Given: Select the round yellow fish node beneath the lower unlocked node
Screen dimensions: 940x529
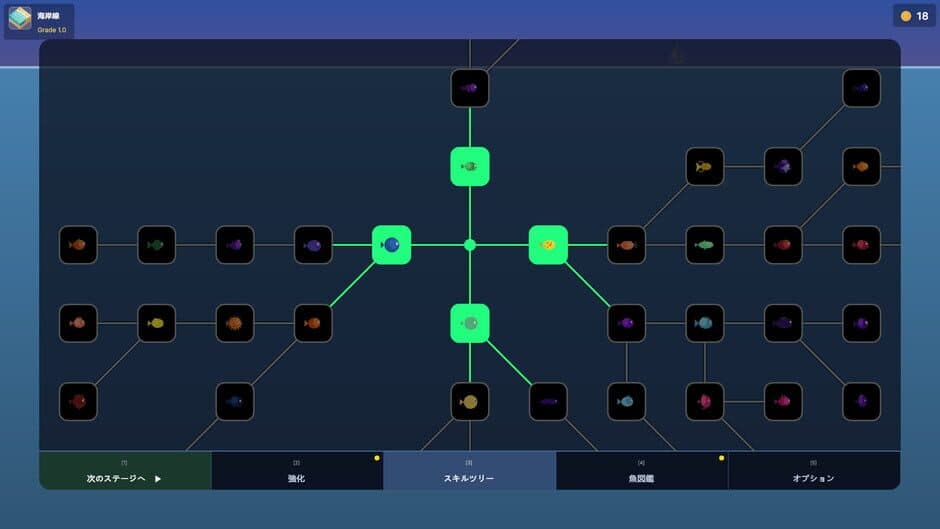Looking at the screenshot, I should (x=470, y=402).
